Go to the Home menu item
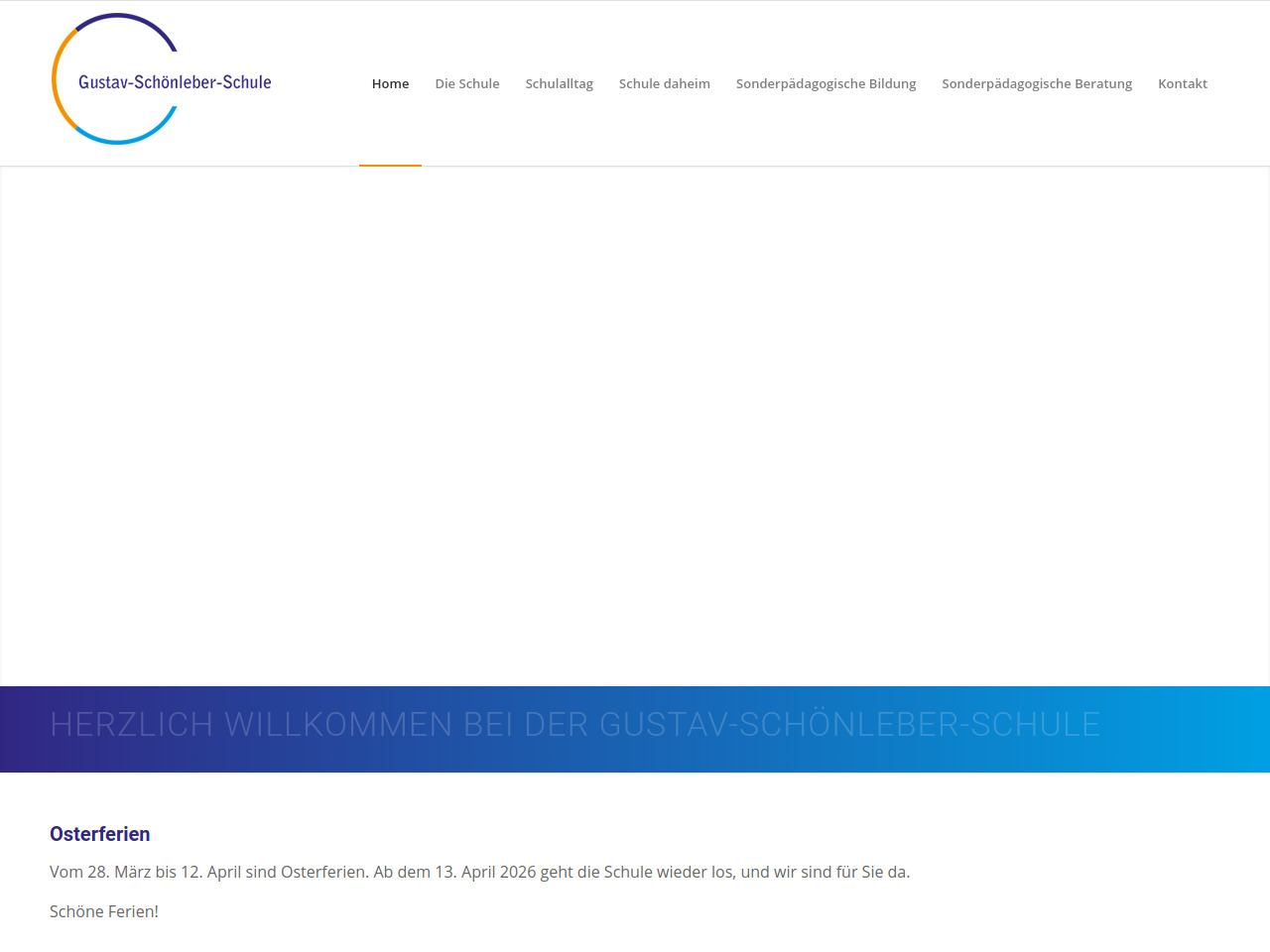1270x952 pixels. (390, 83)
